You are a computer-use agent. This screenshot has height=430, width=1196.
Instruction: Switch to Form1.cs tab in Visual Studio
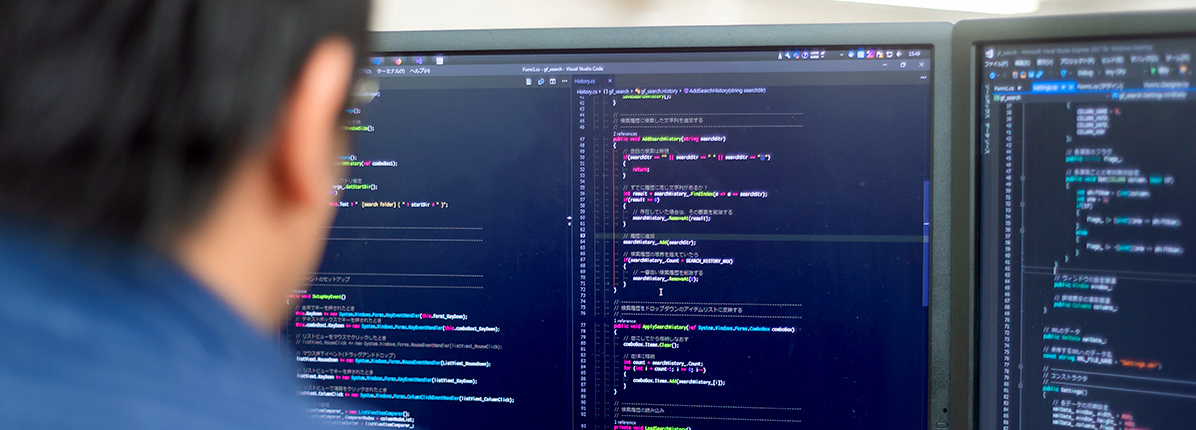(x=1005, y=88)
